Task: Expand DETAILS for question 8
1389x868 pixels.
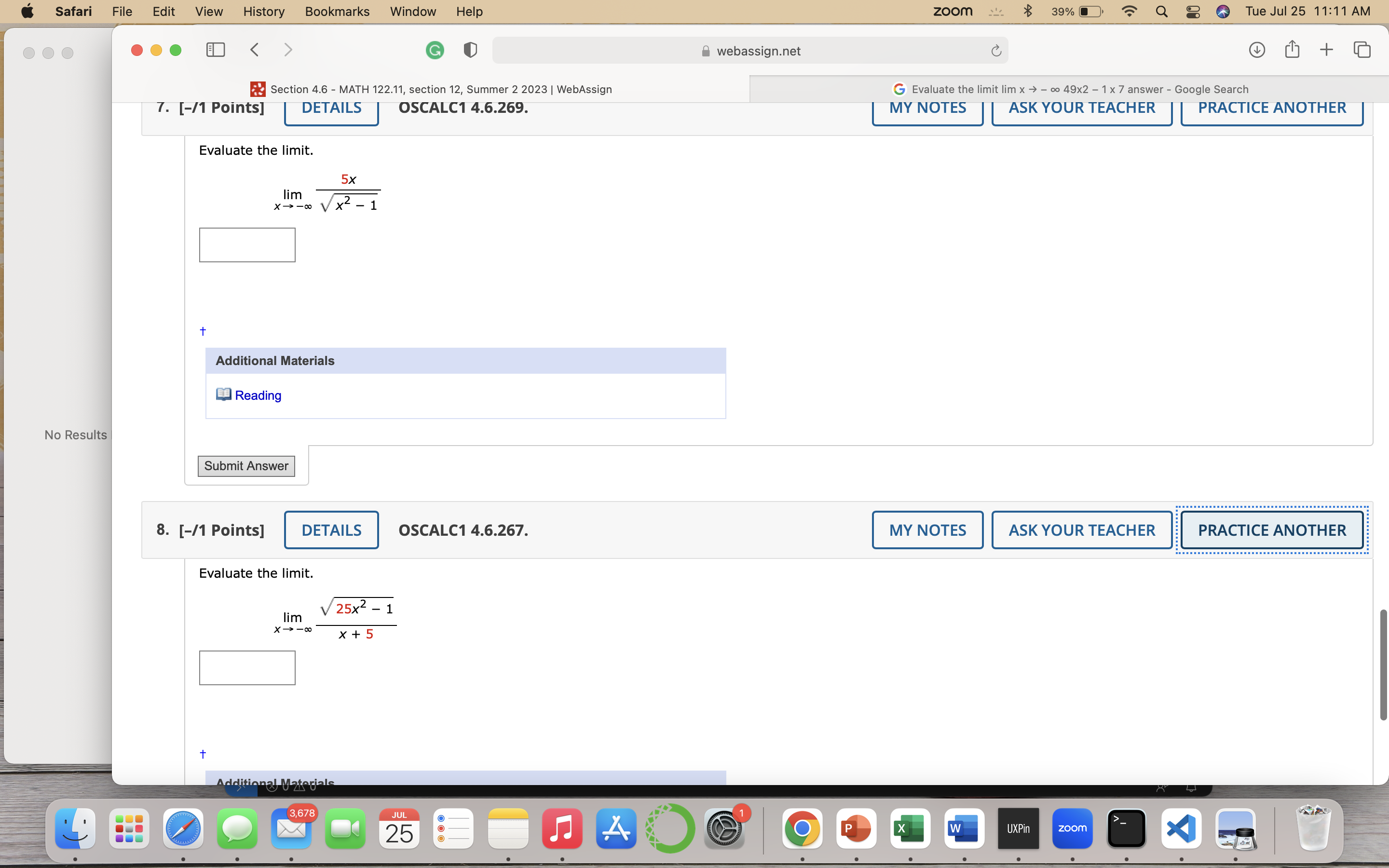Action: pos(331,530)
